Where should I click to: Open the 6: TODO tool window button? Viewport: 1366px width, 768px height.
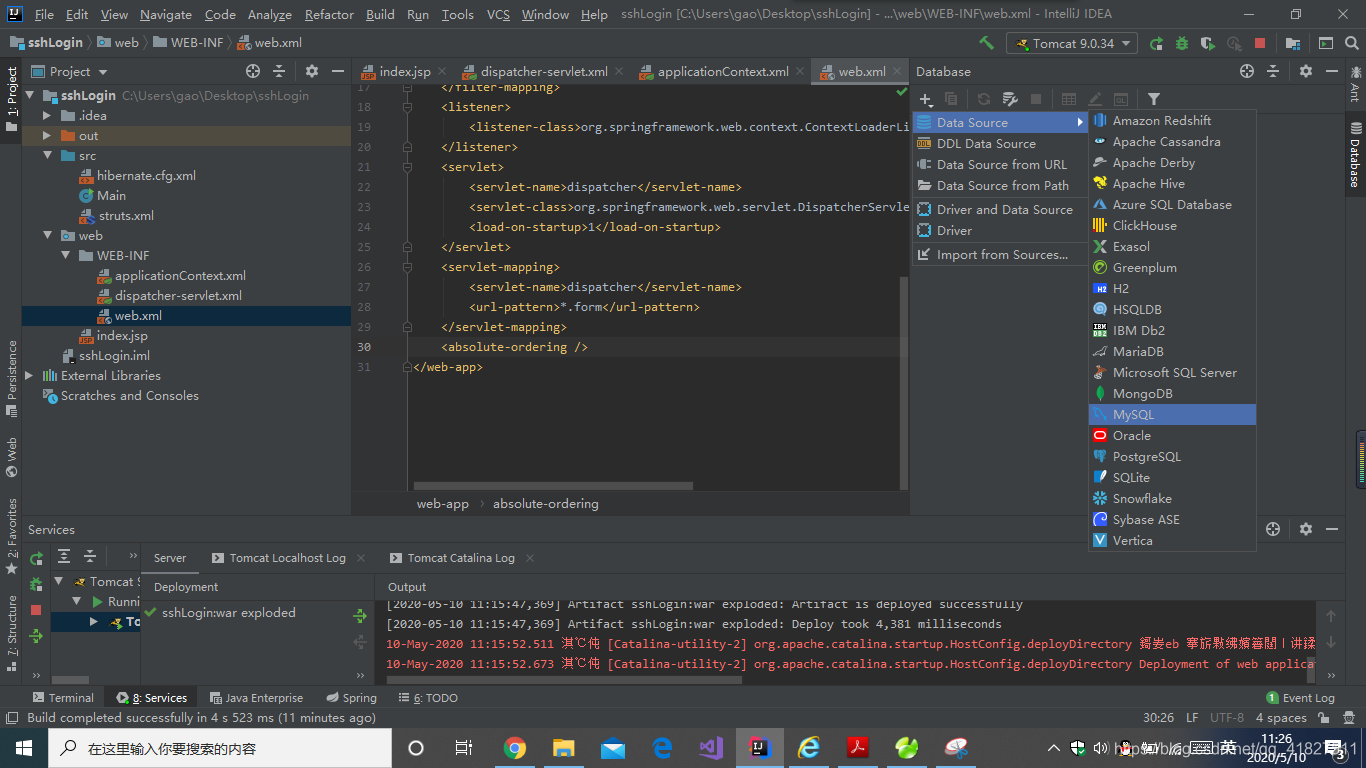point(428,698)
